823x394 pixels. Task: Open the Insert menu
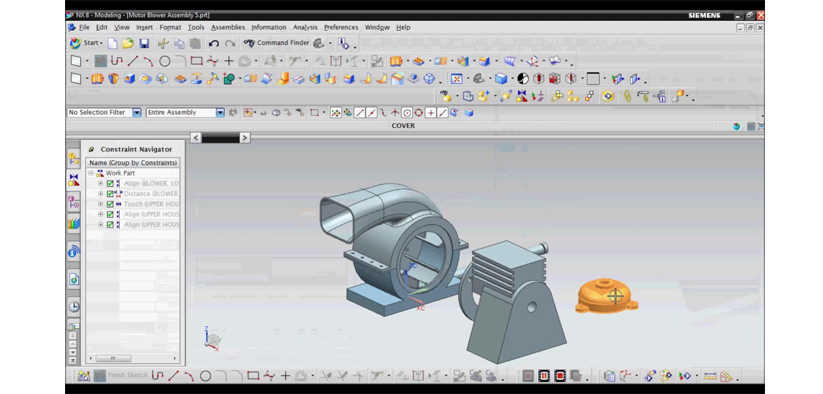point(144,27)
